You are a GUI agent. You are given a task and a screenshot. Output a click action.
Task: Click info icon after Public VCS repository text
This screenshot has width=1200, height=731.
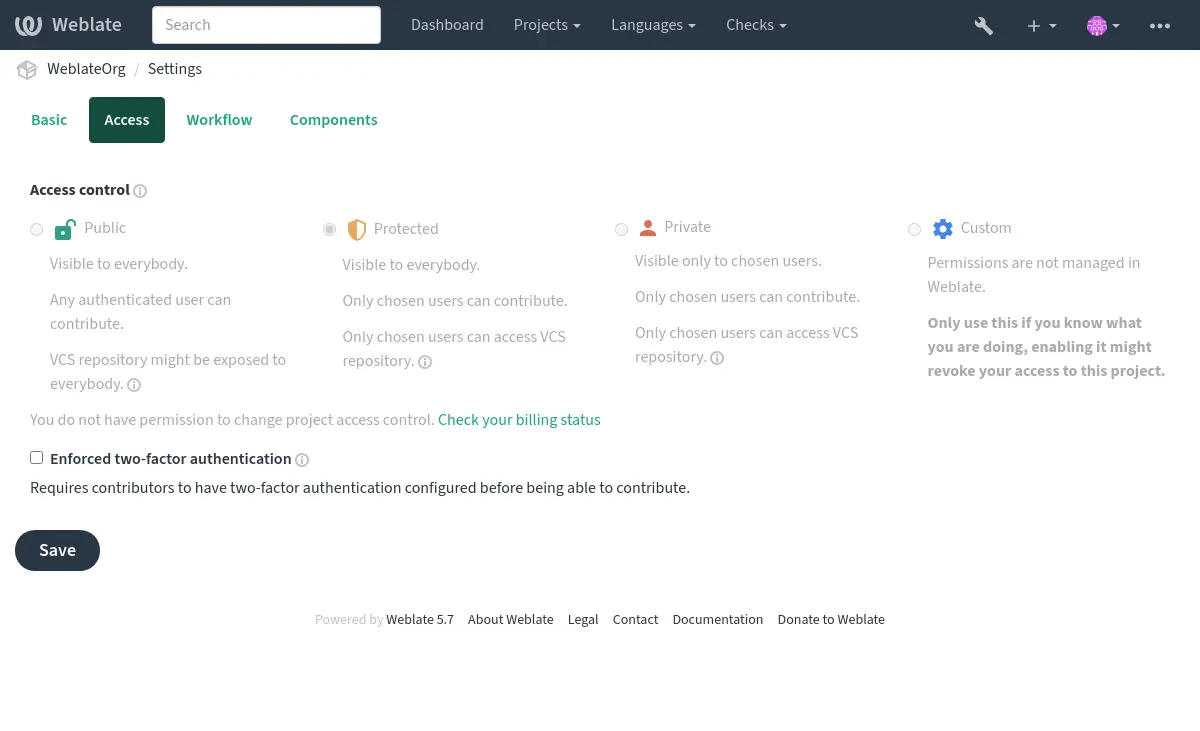coord(134,385)
